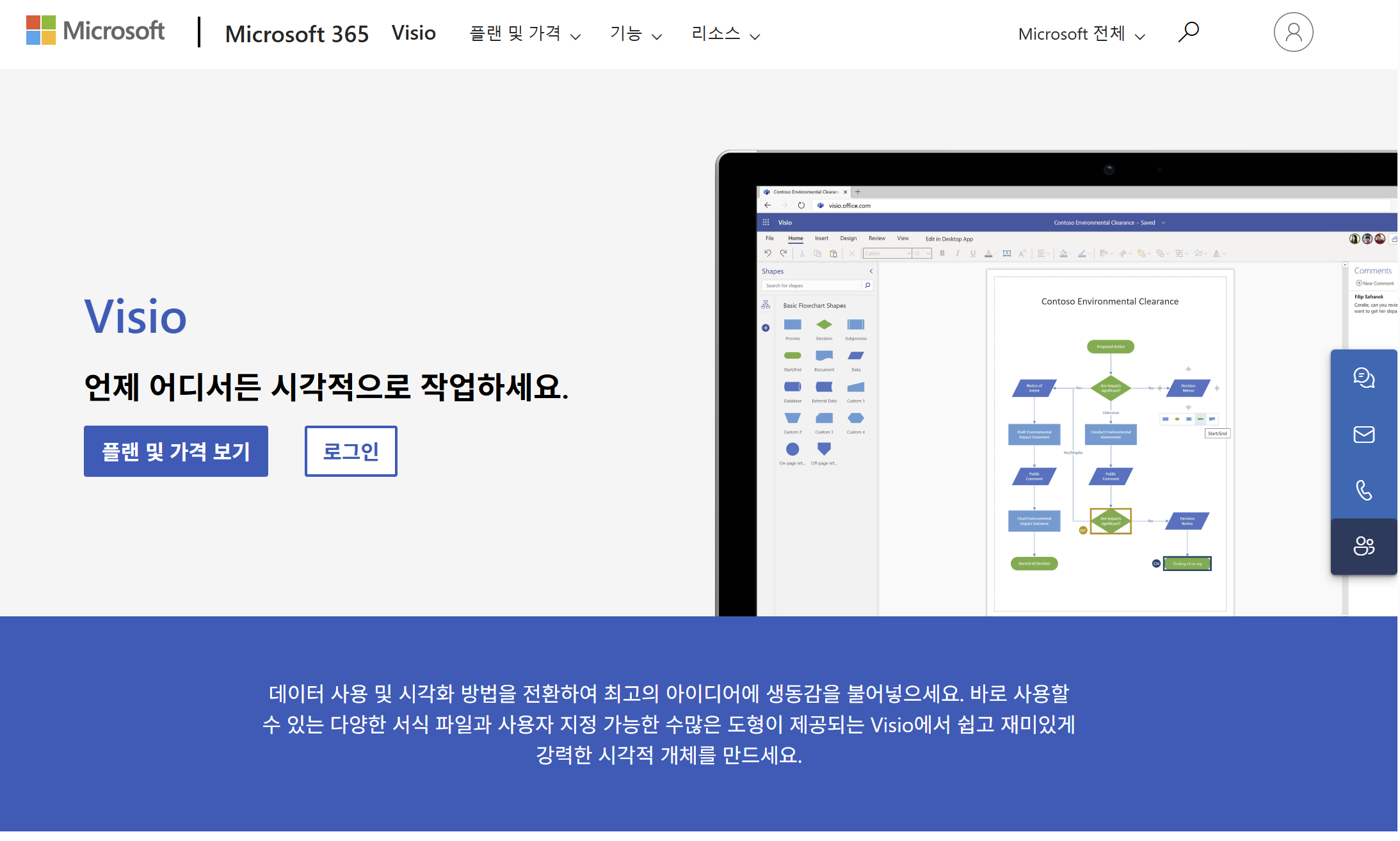The width and height of the screenshot is (1400, 841).
Task: Click the Search for shapes field
Action: [812, 285]
